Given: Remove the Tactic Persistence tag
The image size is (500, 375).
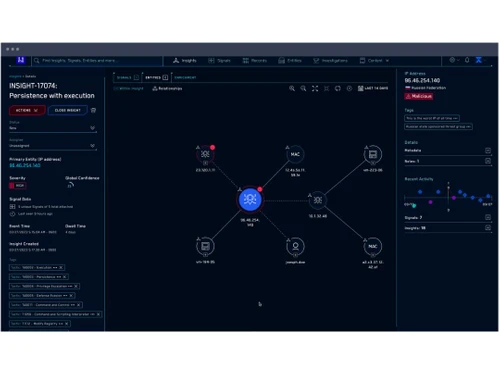Looking at the screenshot, I should click(65, 277).
